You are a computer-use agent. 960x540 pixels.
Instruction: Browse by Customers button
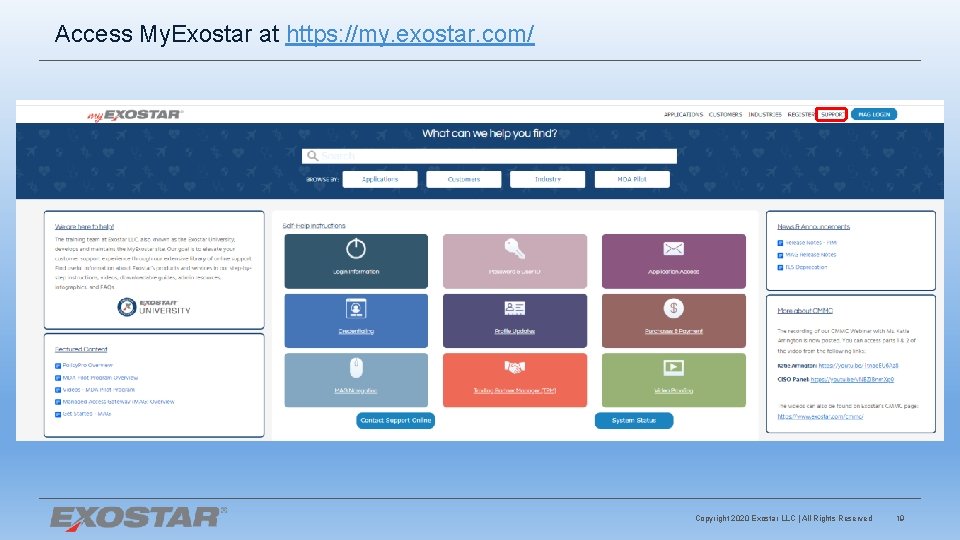[463, 179]
